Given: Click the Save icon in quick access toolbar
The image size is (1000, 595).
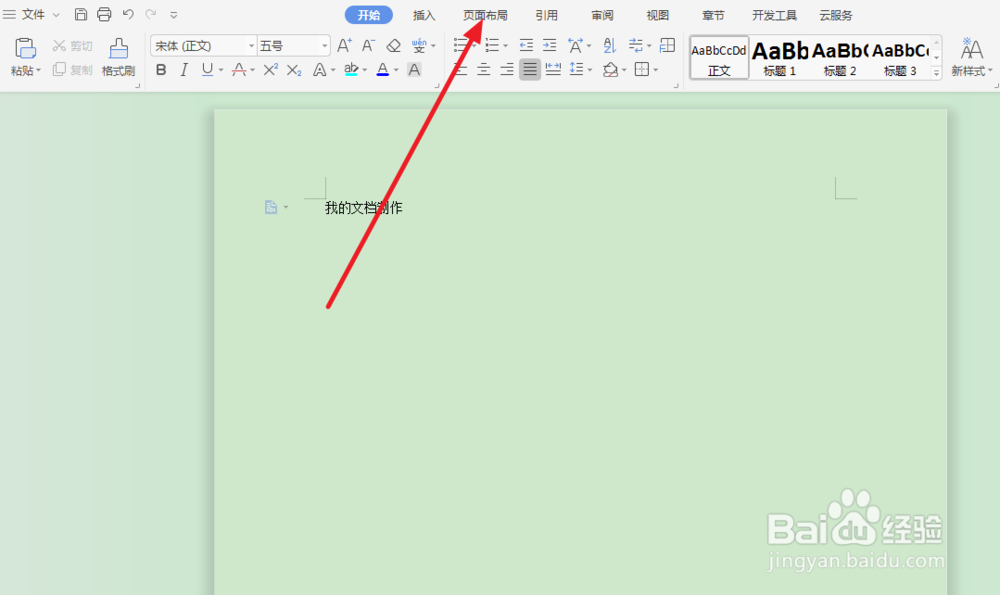Looking at the screenshot, I should (81, 14).
